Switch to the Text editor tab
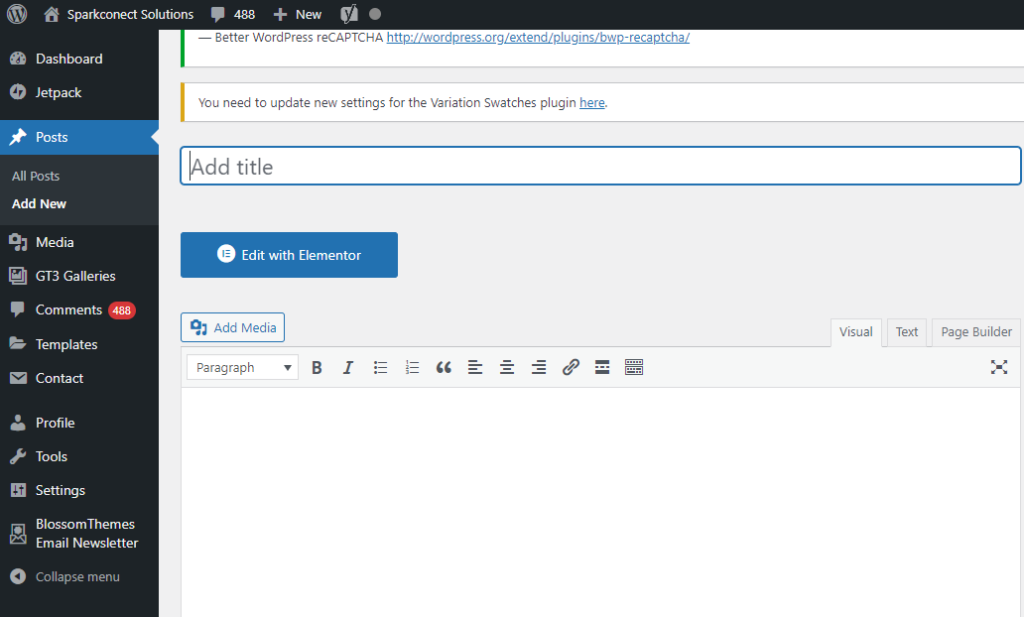1024x617 pixels. [906, 332]
